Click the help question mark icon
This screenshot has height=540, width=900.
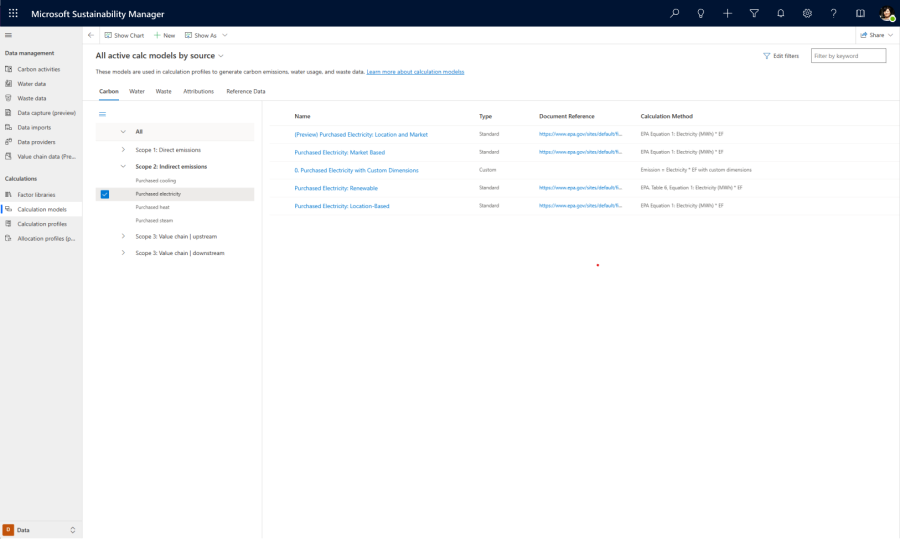833,13
